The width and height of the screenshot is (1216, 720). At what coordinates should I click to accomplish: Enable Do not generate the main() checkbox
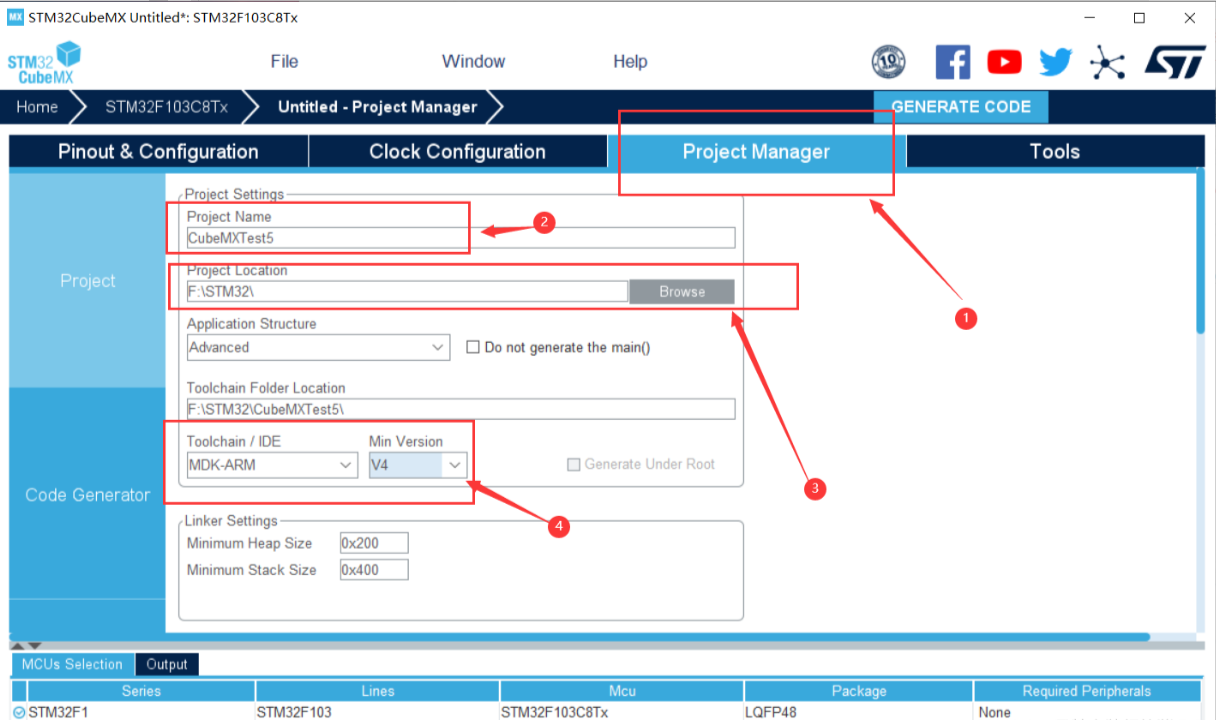[x=474, y=348]
